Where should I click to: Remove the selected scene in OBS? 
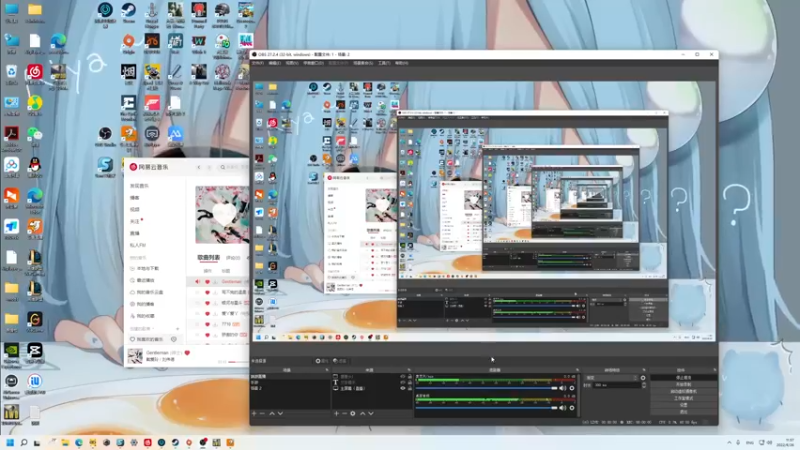[x=262, y=413]
